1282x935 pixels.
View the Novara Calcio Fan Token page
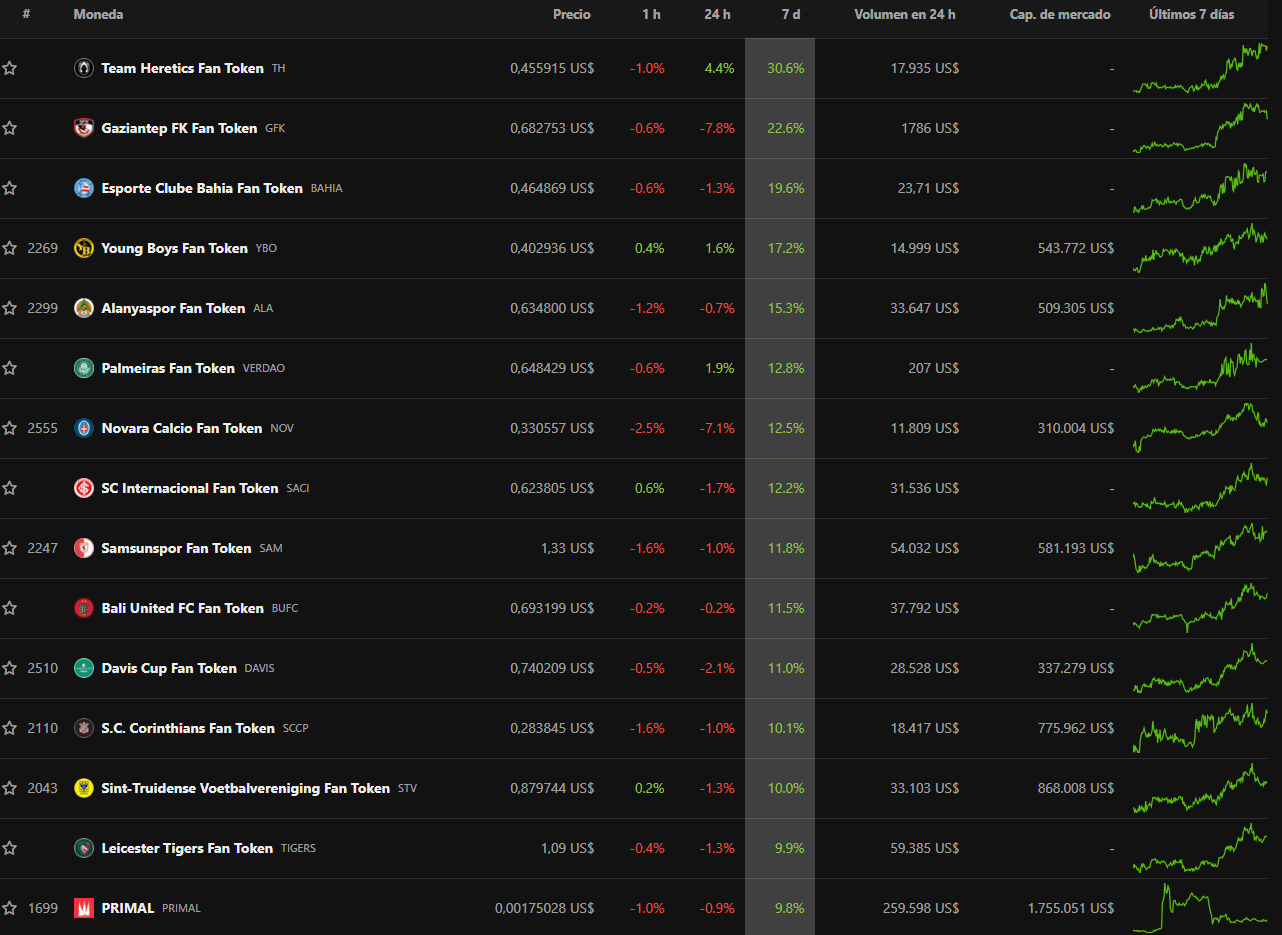click(182, 428)
